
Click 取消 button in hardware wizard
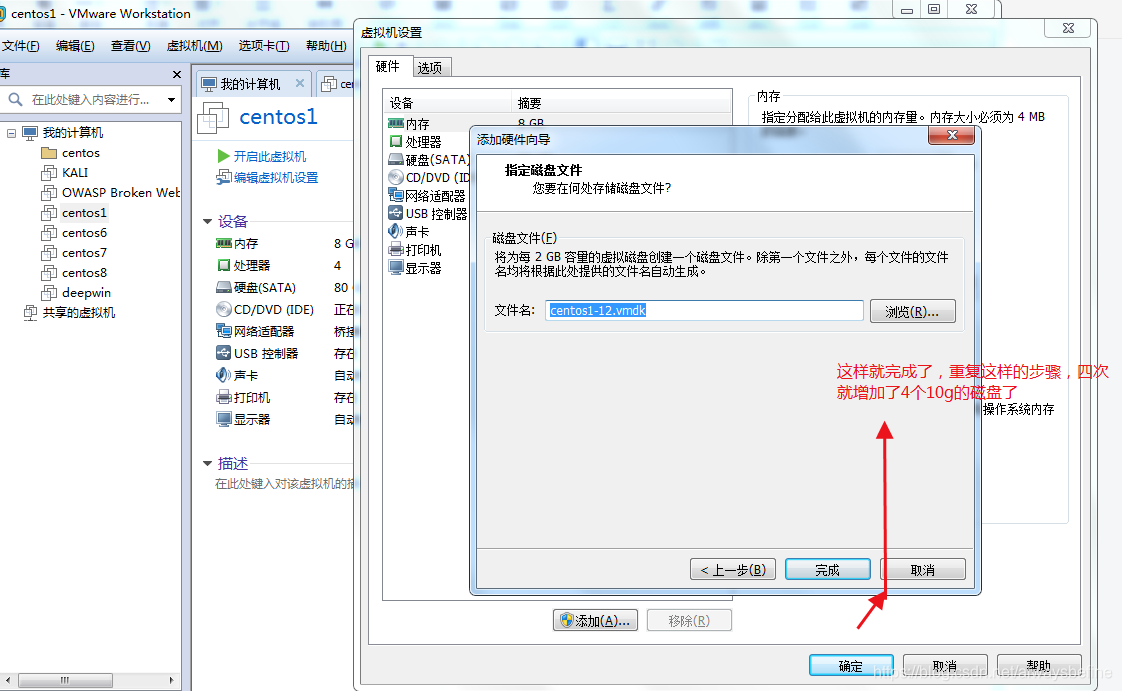(922, 570)
